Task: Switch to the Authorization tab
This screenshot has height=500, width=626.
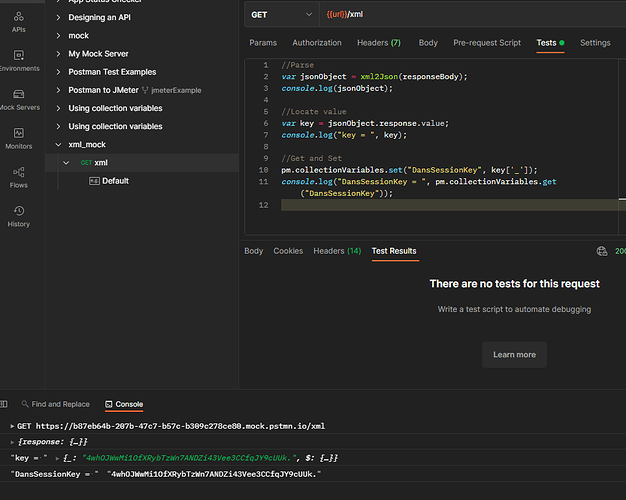Action: [x=317, y=43]
